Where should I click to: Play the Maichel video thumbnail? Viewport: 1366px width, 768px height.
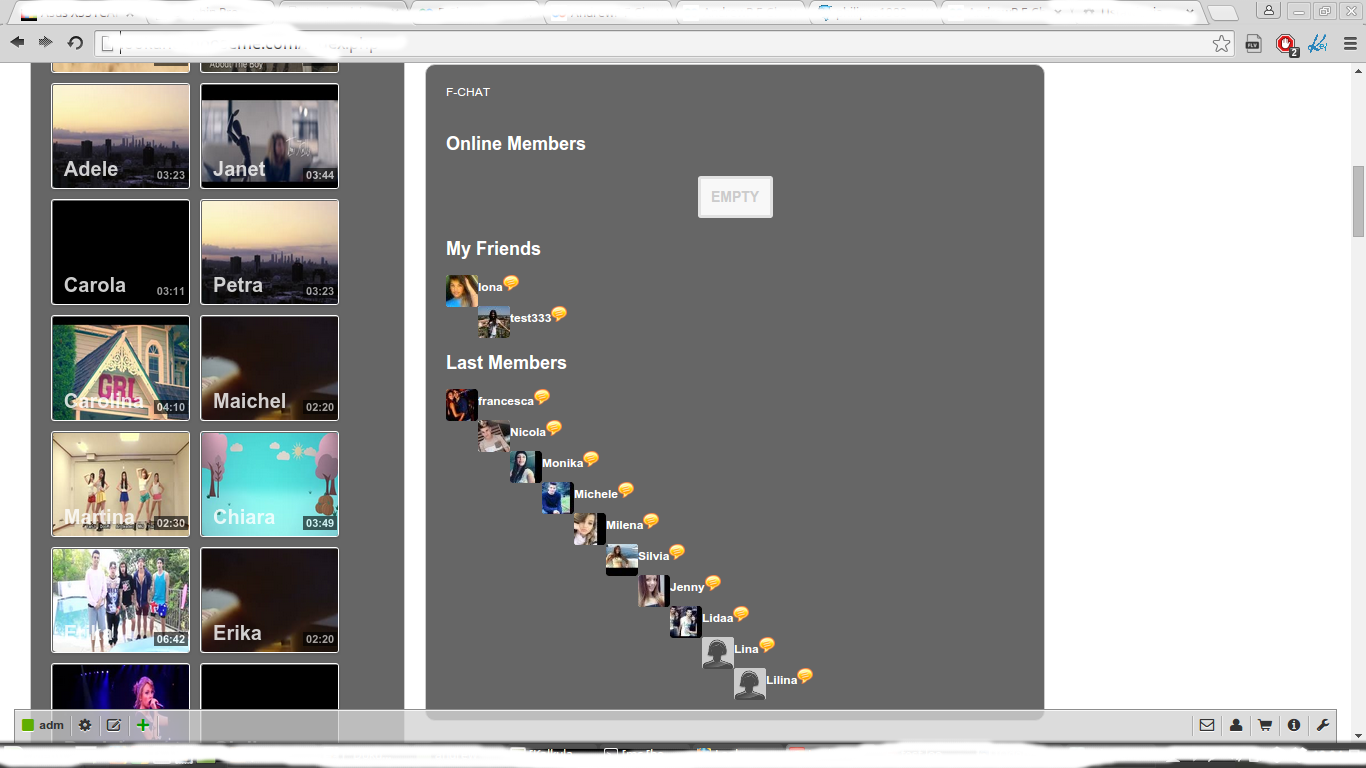click(270, 368)
